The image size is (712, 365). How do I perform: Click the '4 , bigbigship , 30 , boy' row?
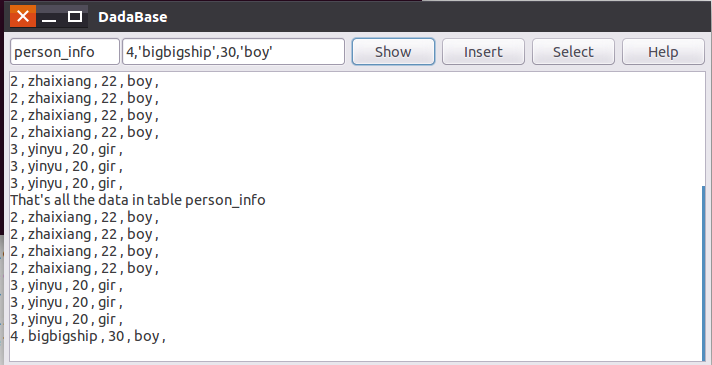click(x=87, y=336)
